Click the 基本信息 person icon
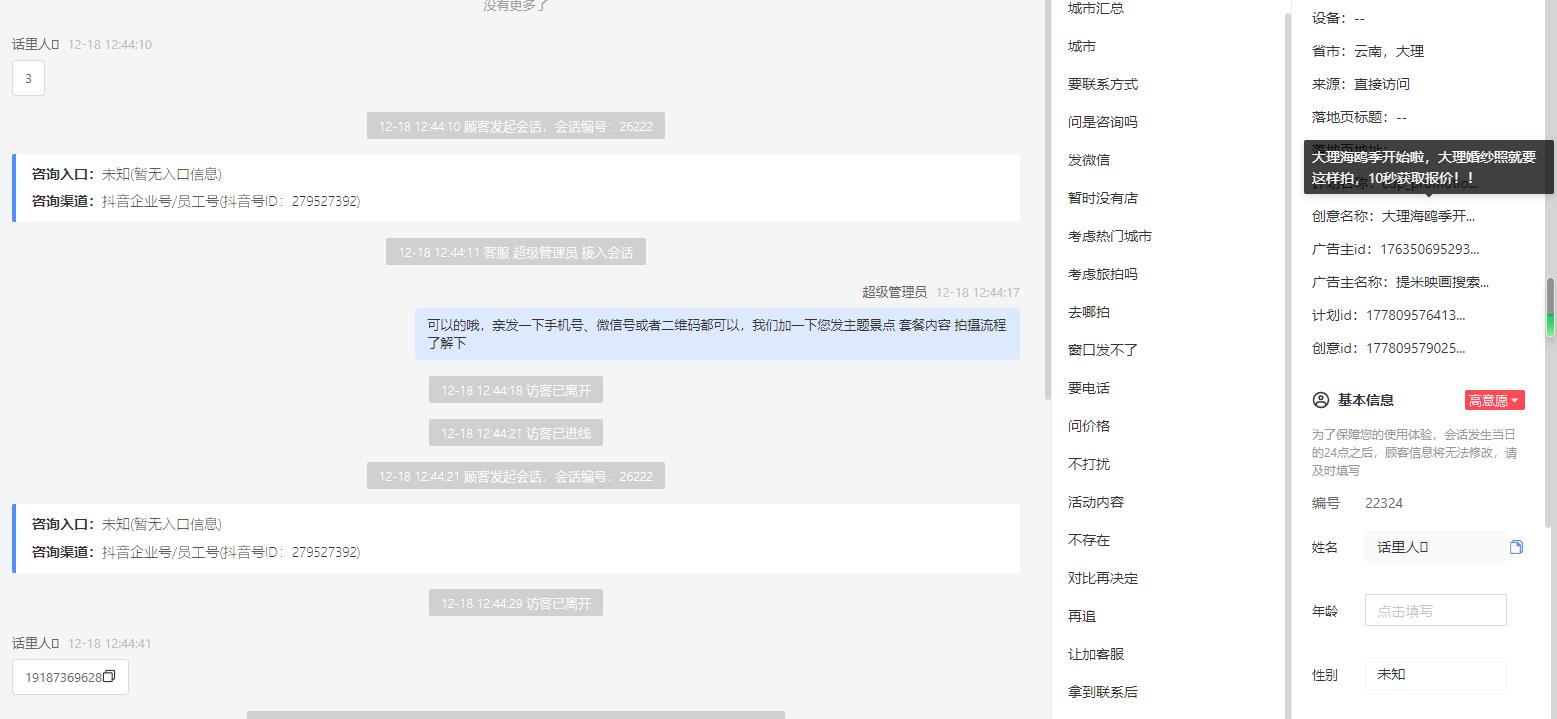Screen dimensions: 1557x719 (1320, 400)
